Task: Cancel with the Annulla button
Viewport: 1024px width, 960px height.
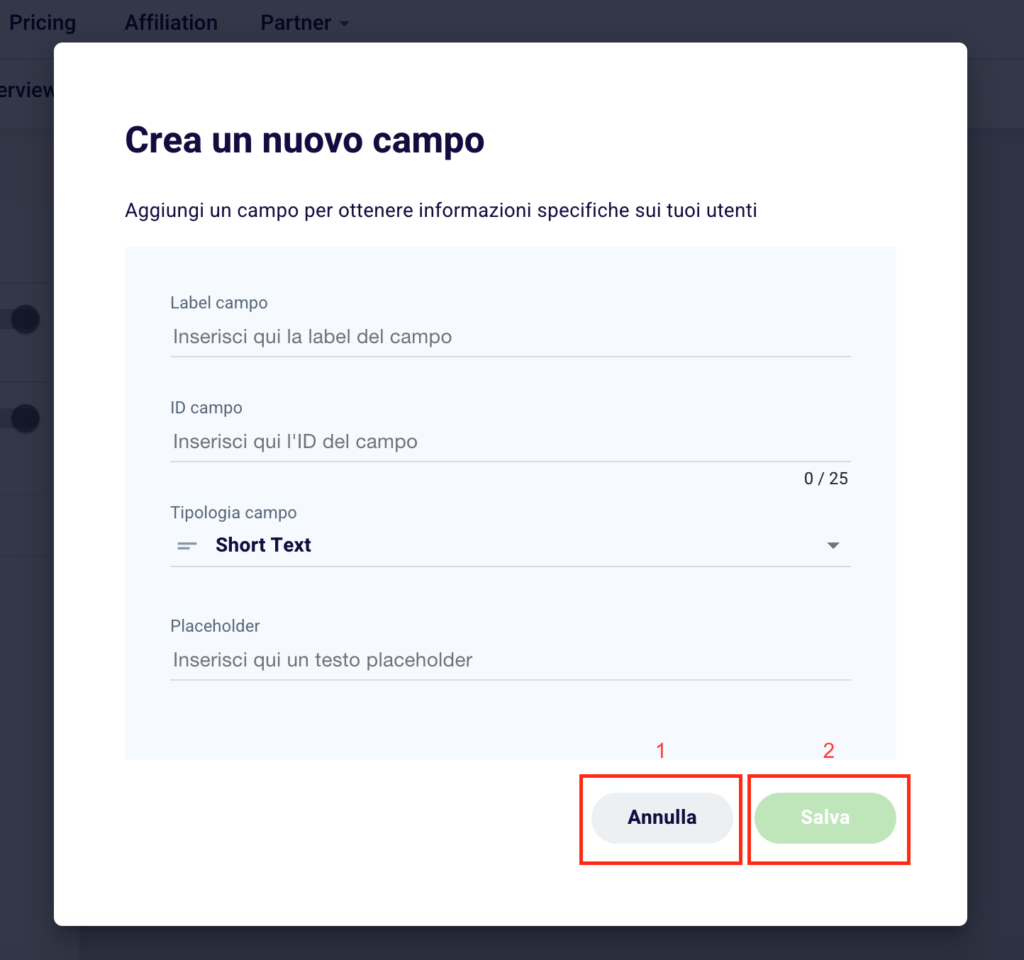Action: click(x=662, y=818)
